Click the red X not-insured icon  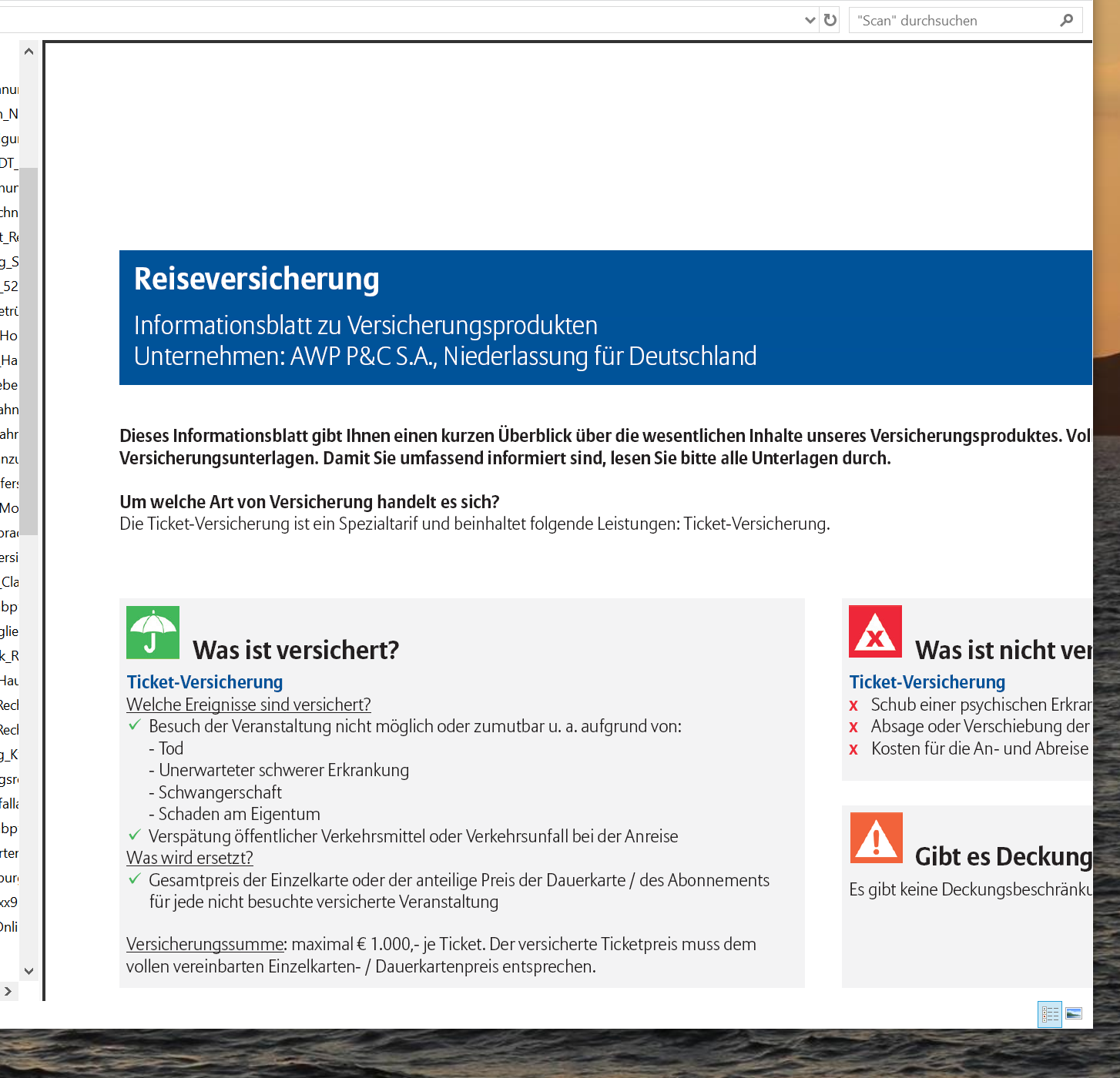[x=875, y=631]
